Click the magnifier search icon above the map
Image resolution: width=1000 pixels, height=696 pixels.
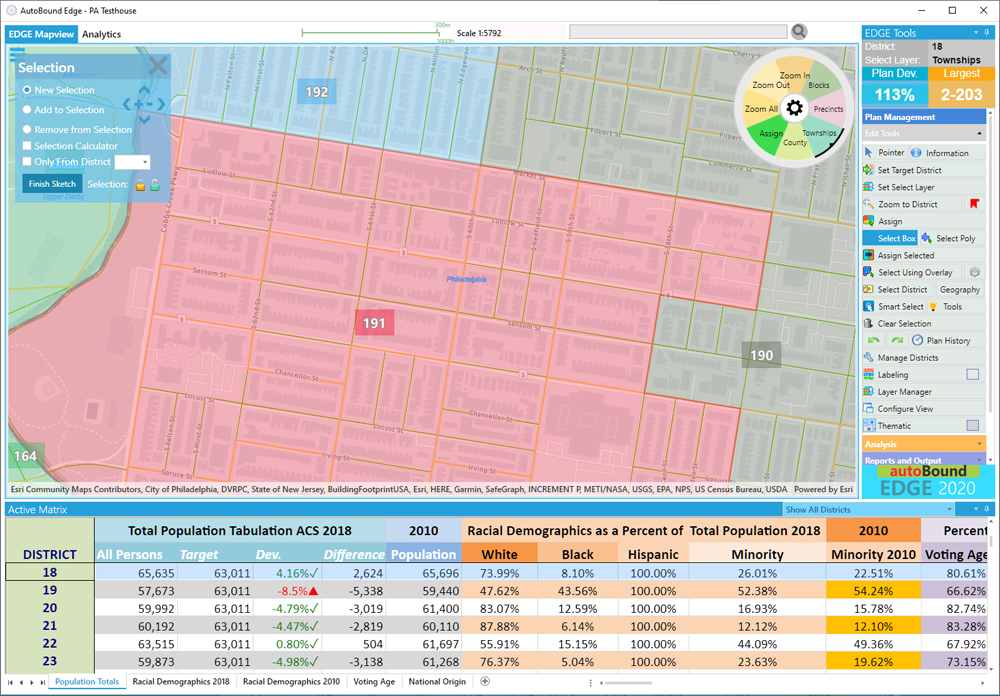(x=799, y=31)
